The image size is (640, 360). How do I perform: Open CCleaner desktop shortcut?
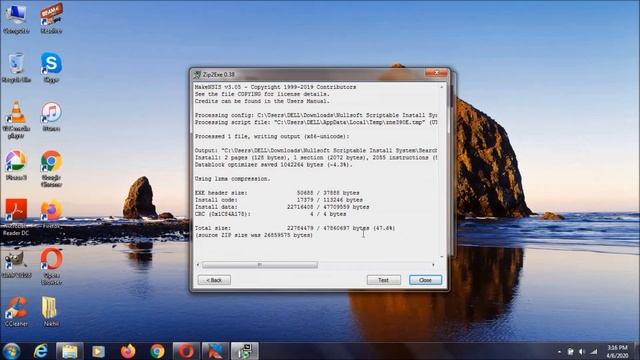pos(16,311)
